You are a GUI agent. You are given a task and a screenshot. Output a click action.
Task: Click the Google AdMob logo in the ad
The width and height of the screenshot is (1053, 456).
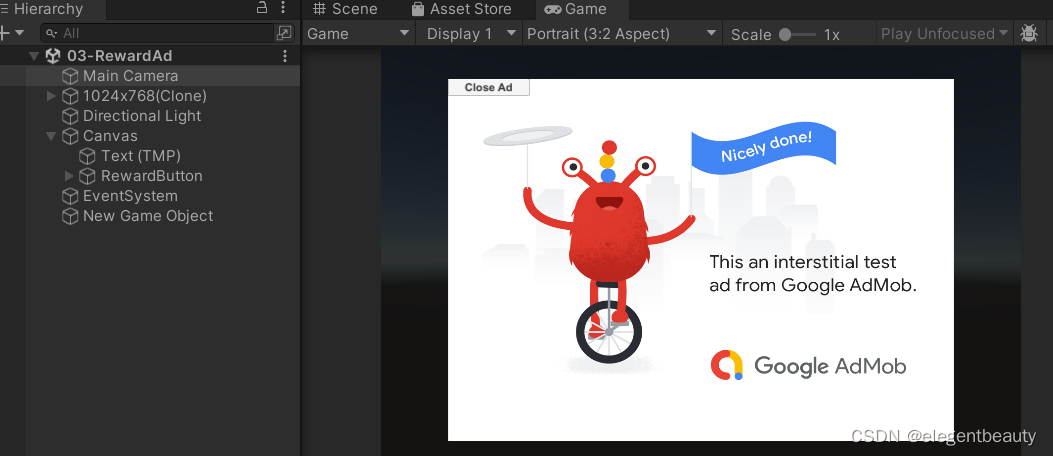[x=808, y=366]
